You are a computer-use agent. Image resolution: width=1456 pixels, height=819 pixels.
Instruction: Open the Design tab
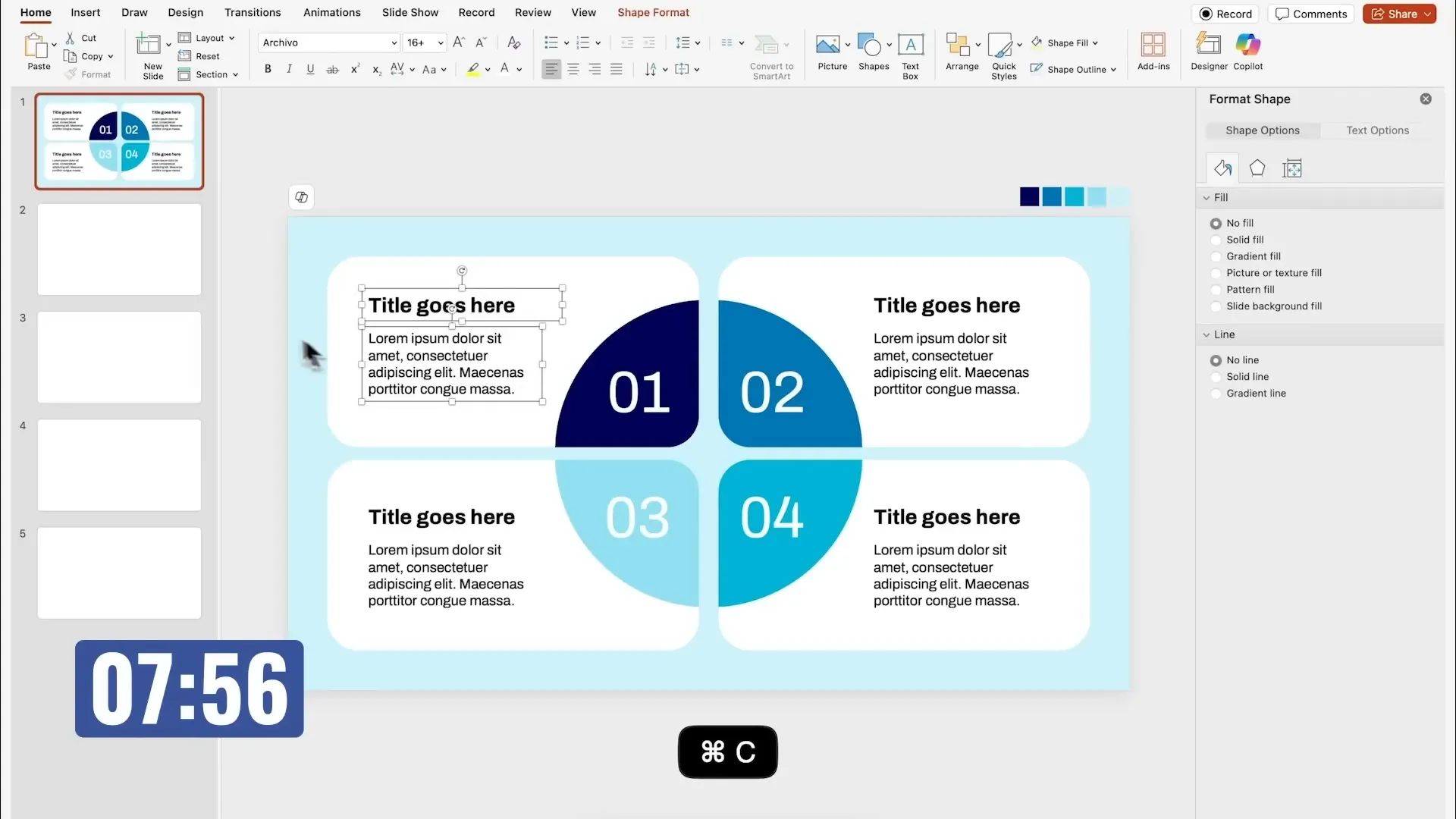pyautogui.click(x=186, y=12)
